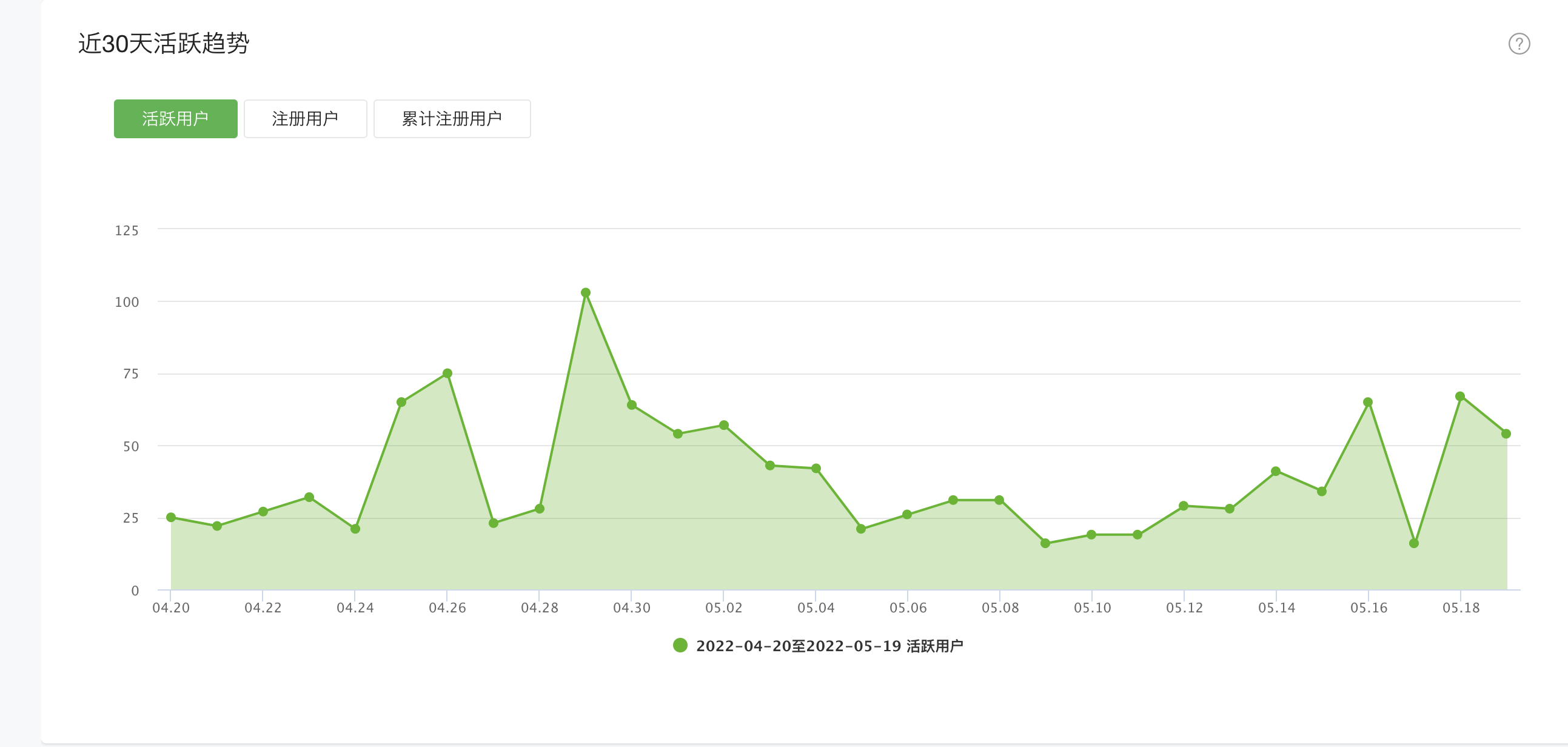Click the data point at 05.12

click(1184, 506)
